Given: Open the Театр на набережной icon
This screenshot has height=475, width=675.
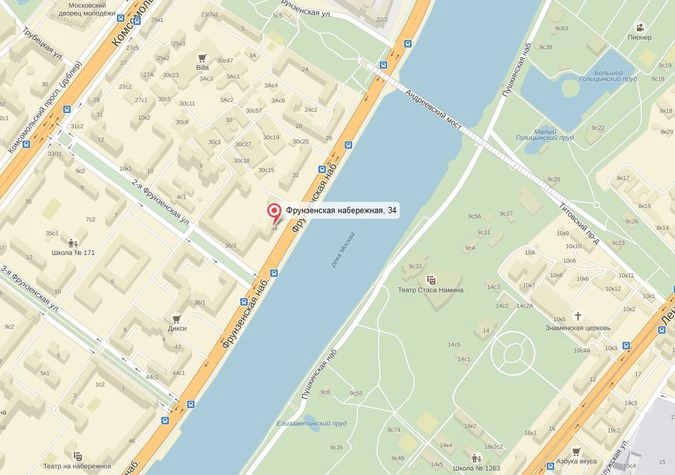Looking at the screenshot, I should click(77, 456).
